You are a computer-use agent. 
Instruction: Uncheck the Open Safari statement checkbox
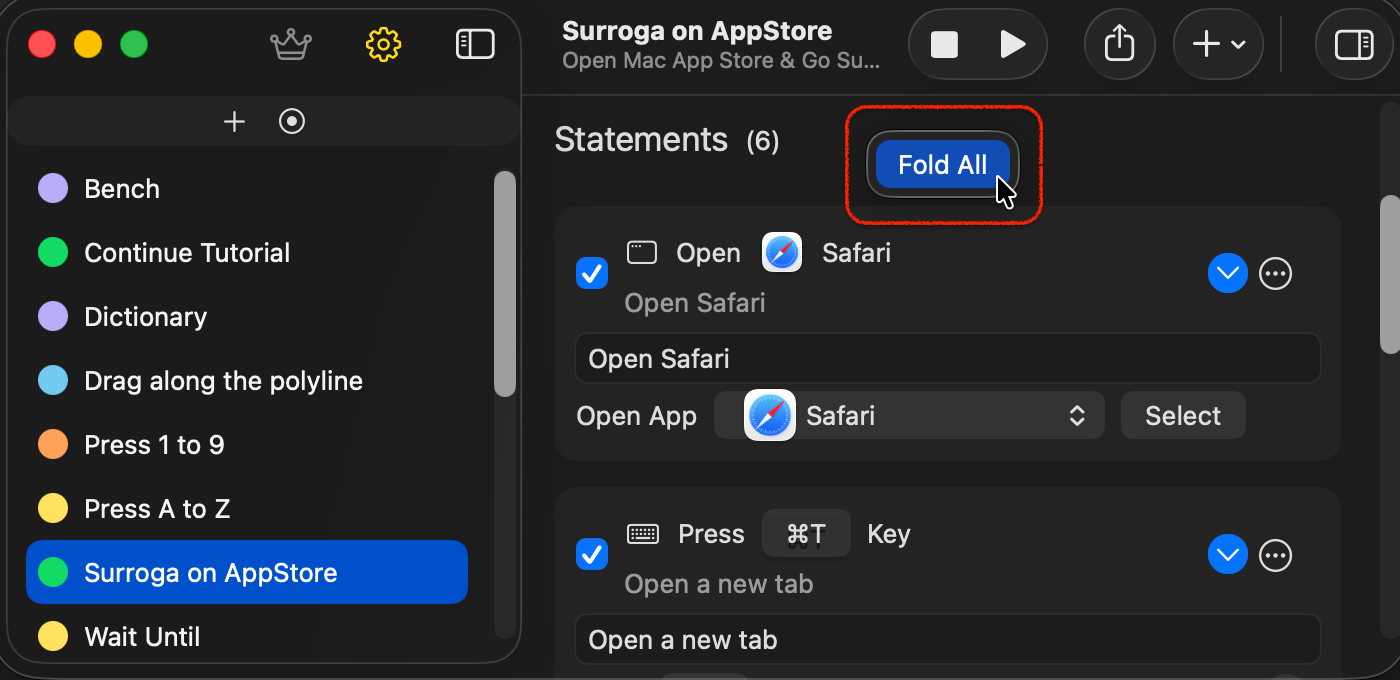592,273
